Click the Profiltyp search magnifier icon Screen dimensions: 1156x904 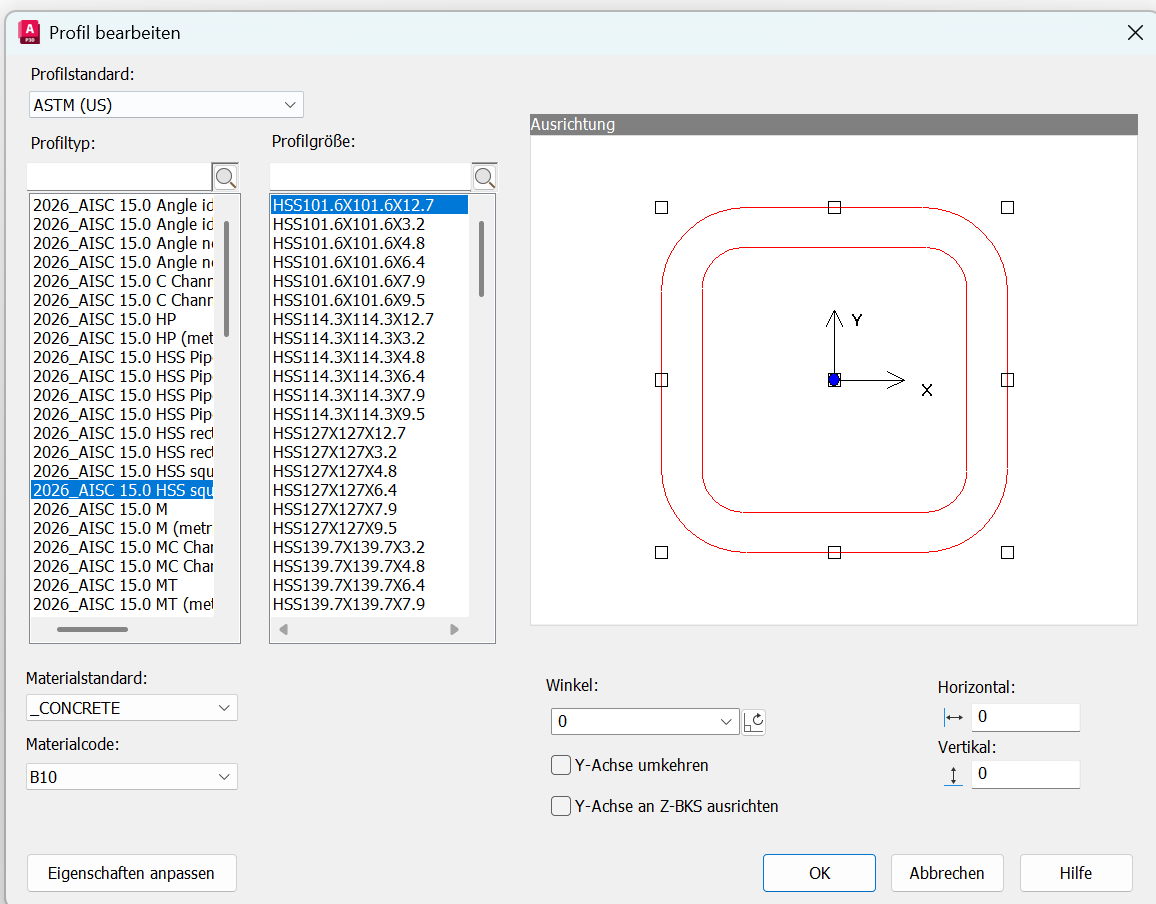point(226,178)
